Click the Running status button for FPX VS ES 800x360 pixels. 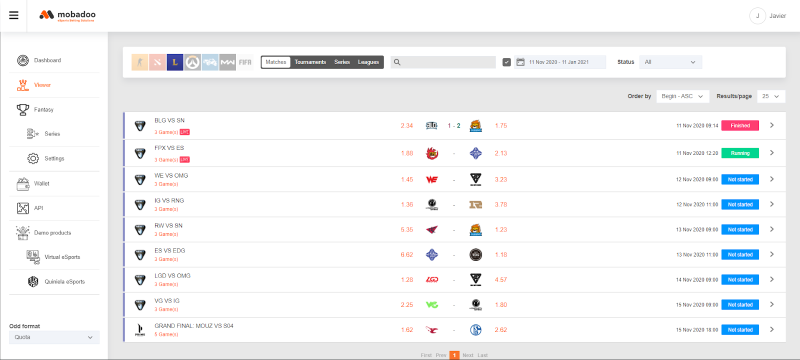(x=740, y=153)
